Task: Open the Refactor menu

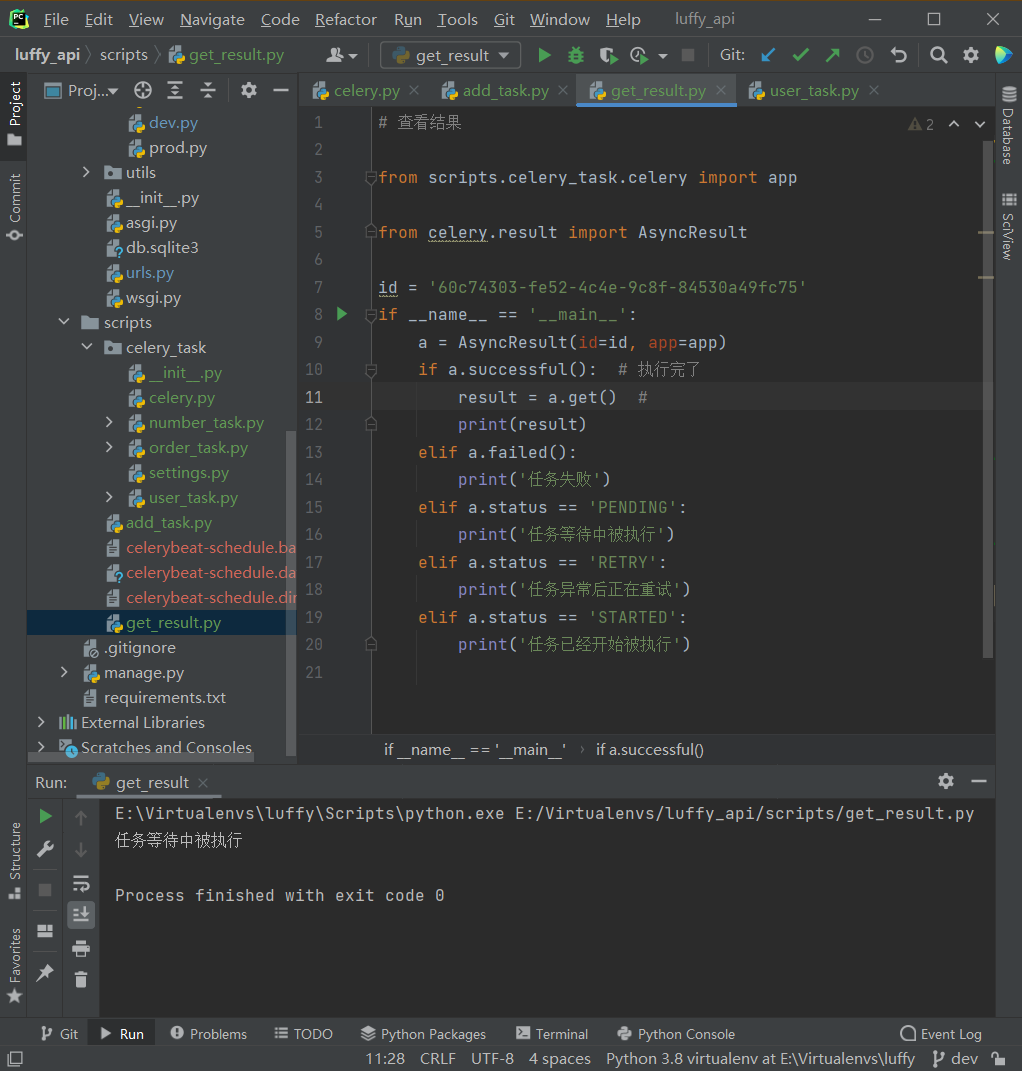Action: 346,19
